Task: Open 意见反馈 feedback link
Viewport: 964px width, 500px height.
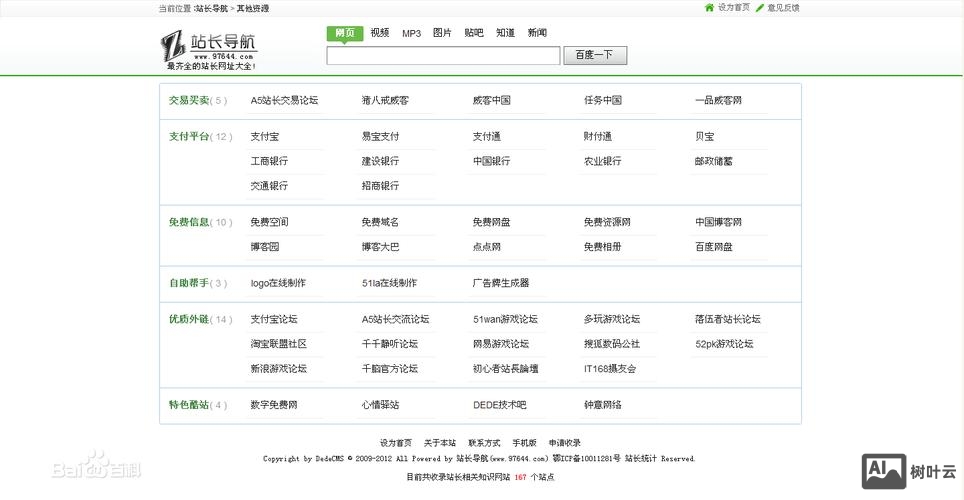Action: 783,8
